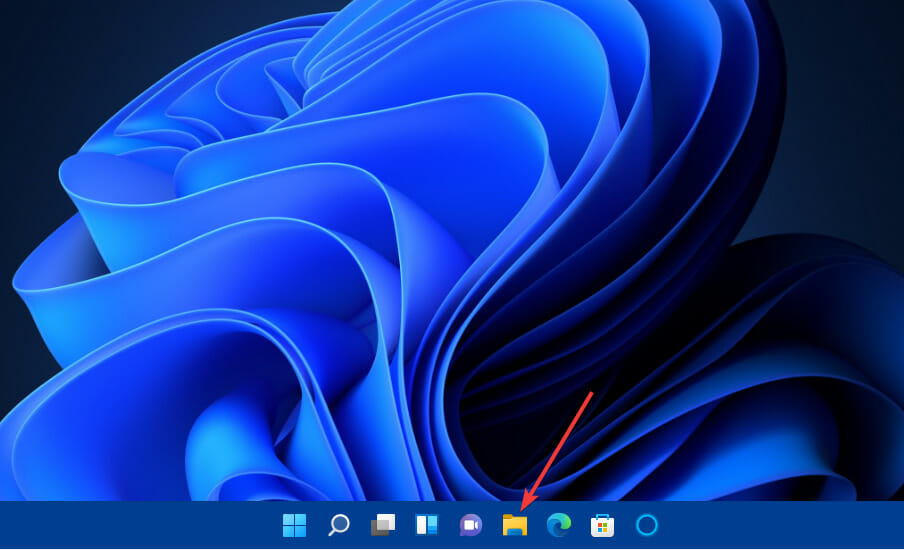Open File Explorer from the taskbar
The image size is (904, 550).
[x=515, y=525]
